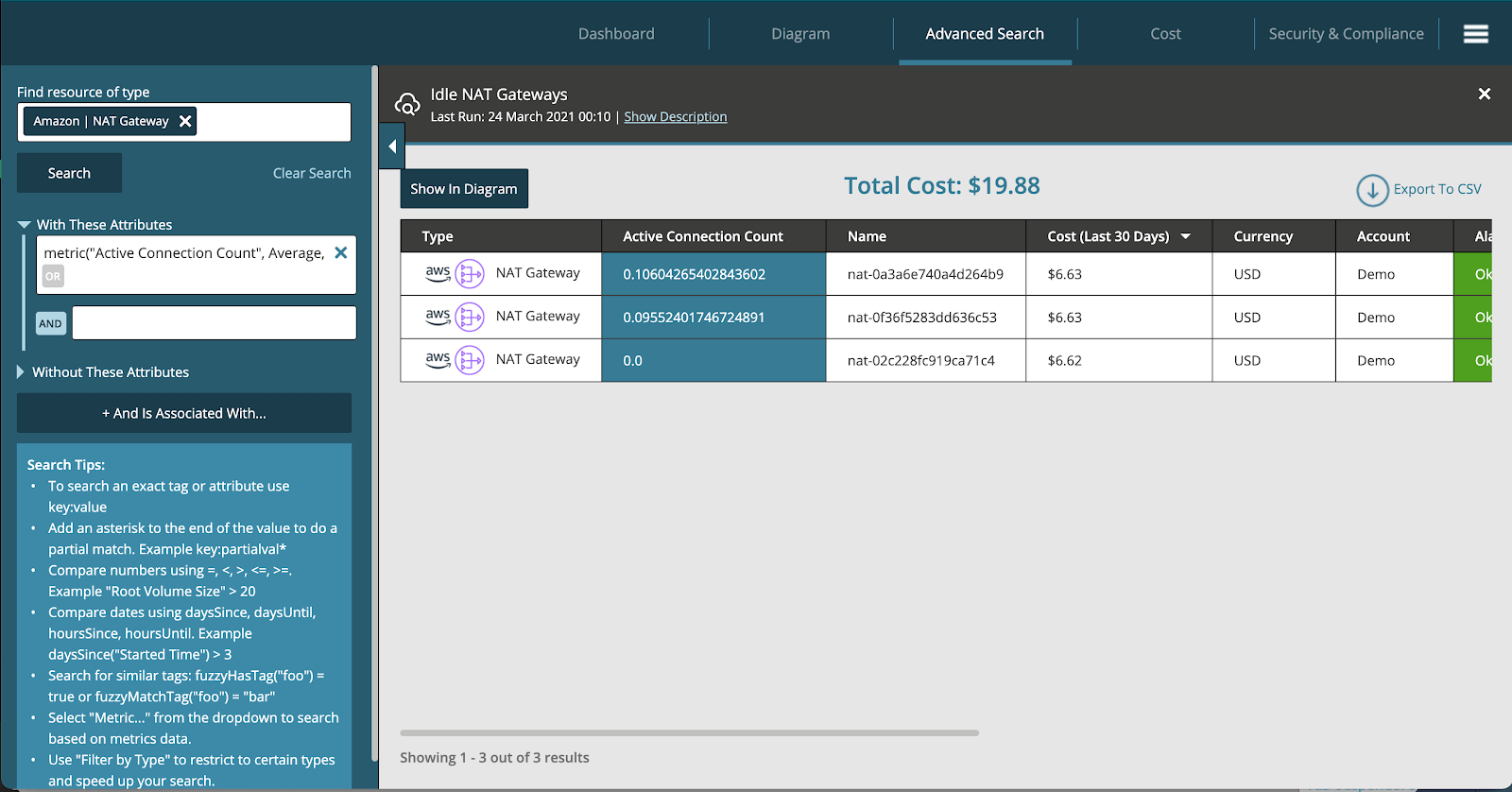Open the Diagram tab
This screenshot has height=792, width=1512.
pyautogui.click(x=800, y=34)
